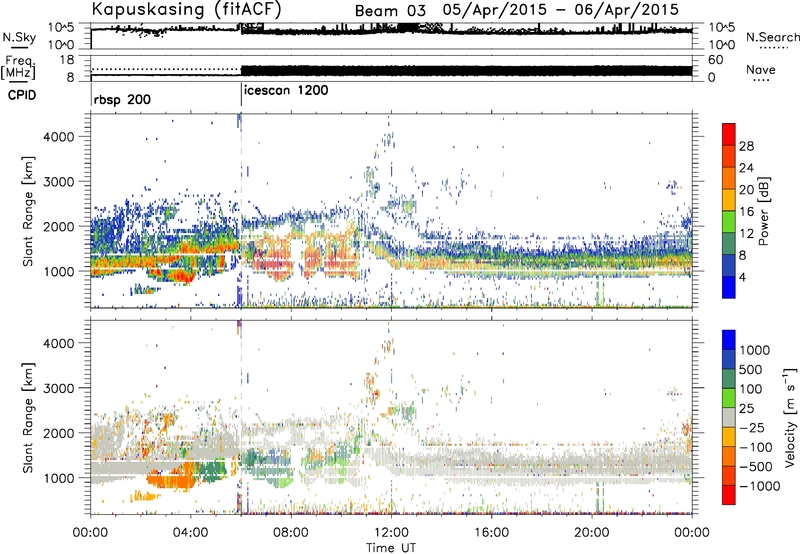
Task: Click the "Power [dB]" color bar title
Action: pos(763,211)
